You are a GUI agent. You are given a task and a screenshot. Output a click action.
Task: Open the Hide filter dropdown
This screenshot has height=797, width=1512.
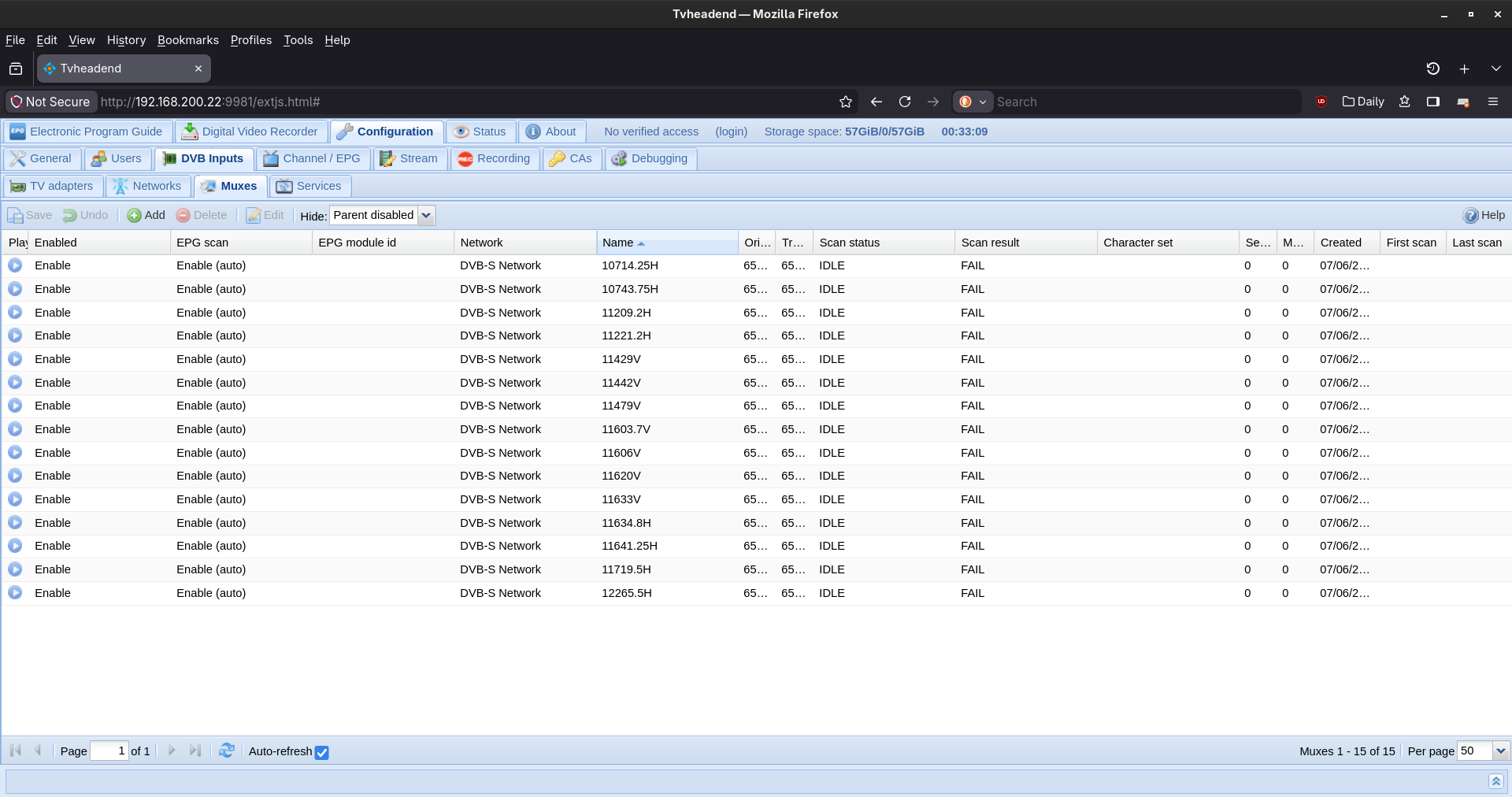click(426, 215)
